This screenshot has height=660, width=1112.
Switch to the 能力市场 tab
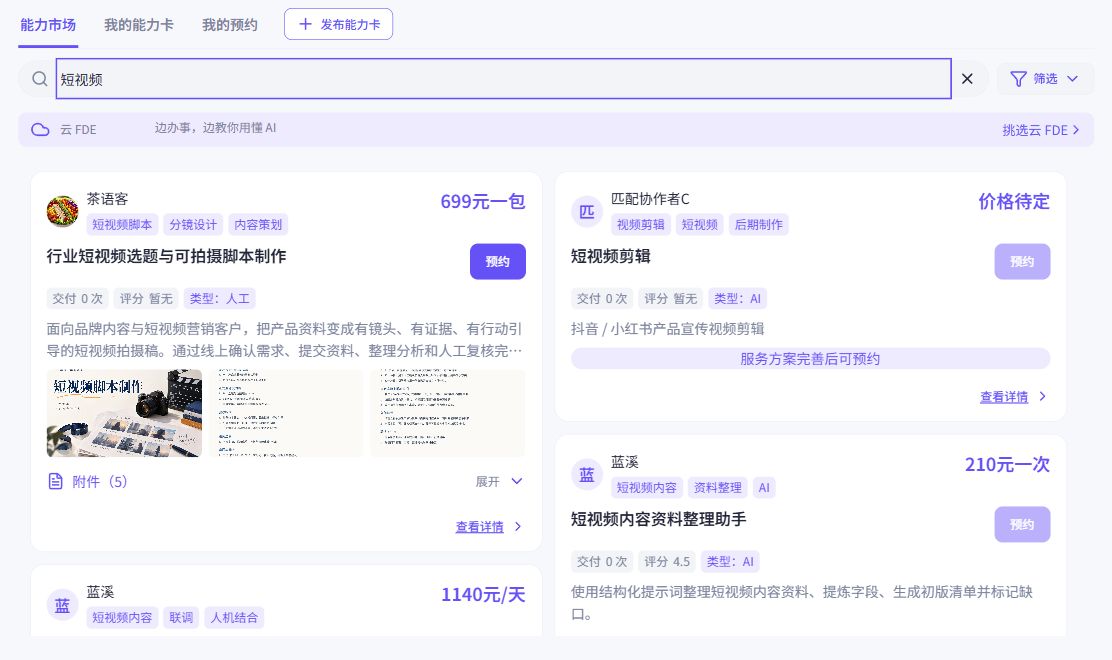48,25
